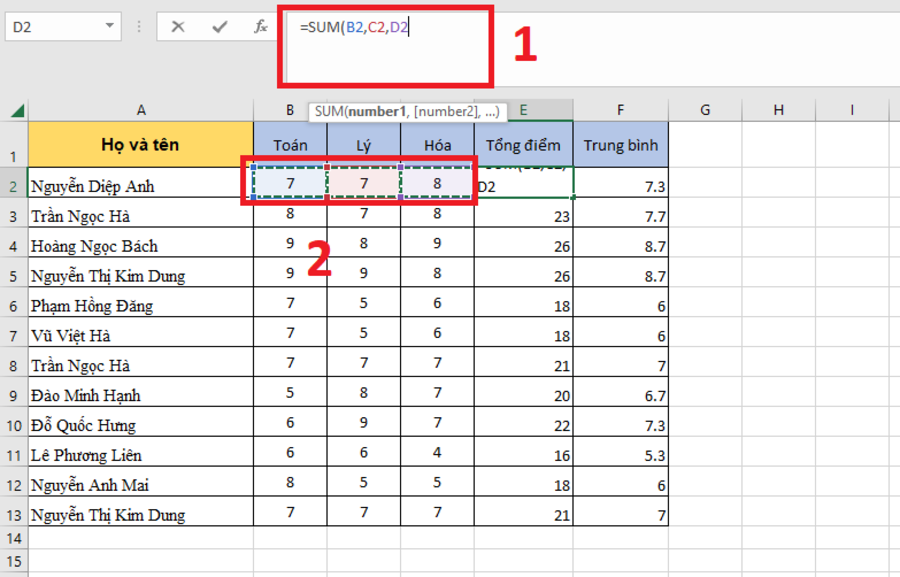The image size is (900, 577).
Task: Select Tổng điểm 23 for Trần Ngọc Hà
Action: [523, 212]
